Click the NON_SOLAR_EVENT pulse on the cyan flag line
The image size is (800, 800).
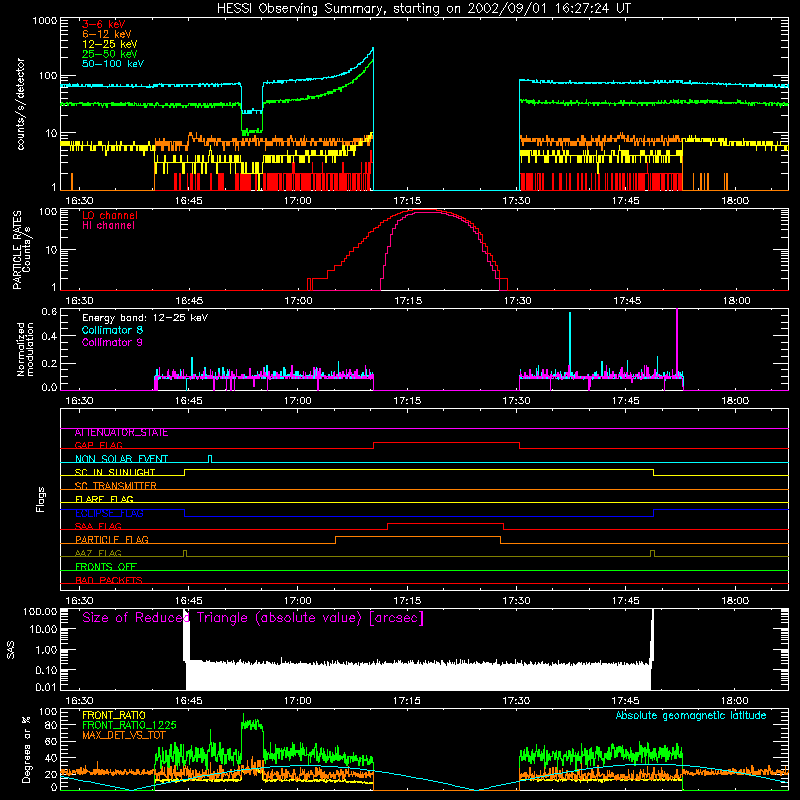(210, 459)
